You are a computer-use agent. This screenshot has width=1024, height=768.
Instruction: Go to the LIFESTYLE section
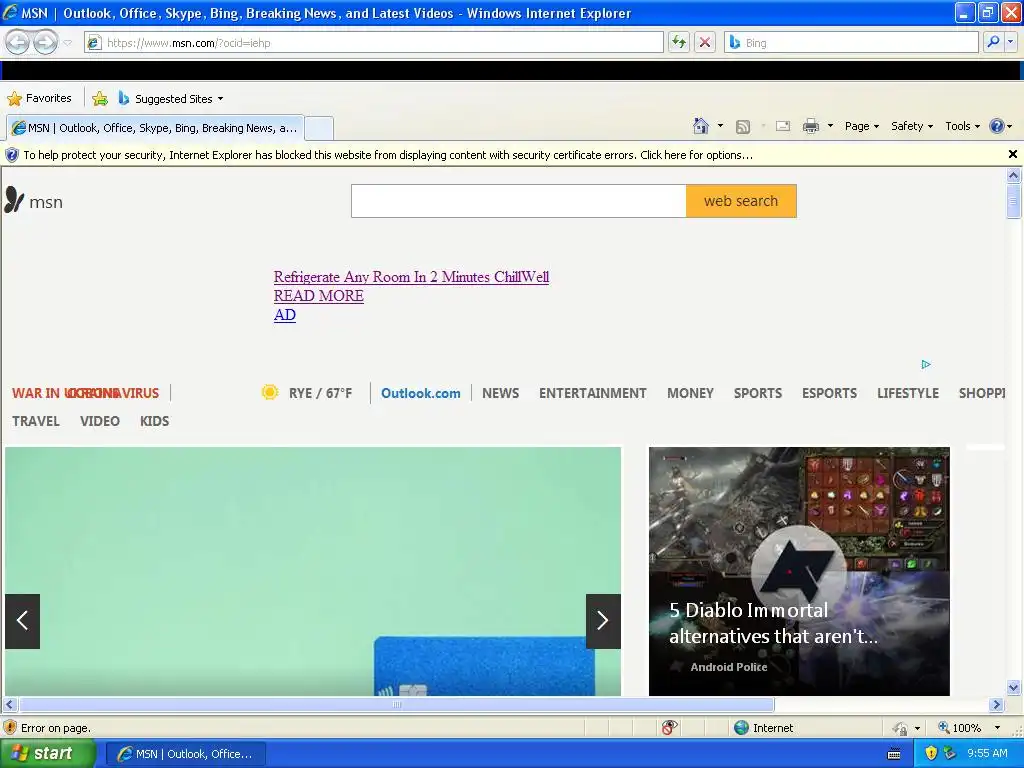908,393
